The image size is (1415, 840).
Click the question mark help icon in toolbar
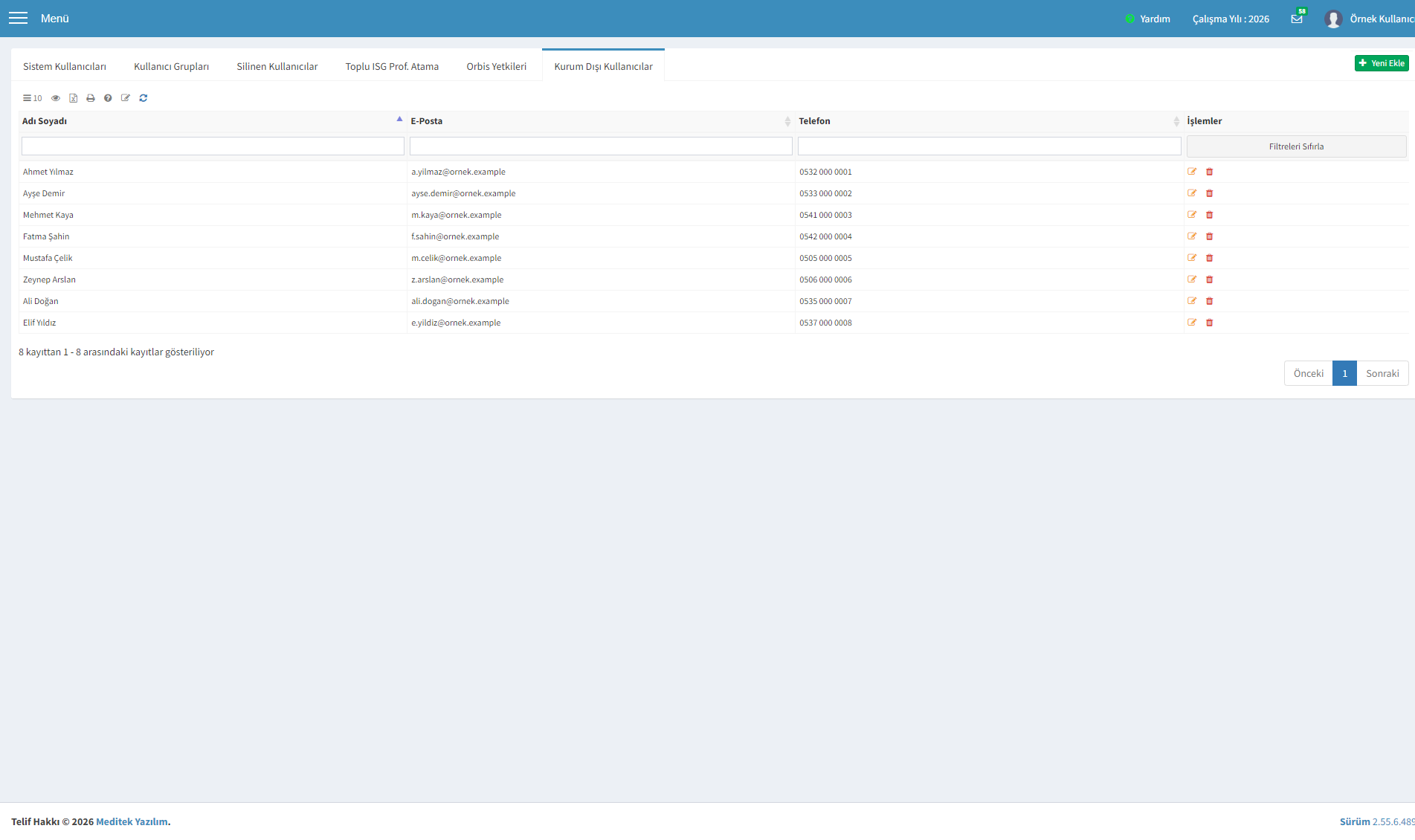[x=108, y=98]
